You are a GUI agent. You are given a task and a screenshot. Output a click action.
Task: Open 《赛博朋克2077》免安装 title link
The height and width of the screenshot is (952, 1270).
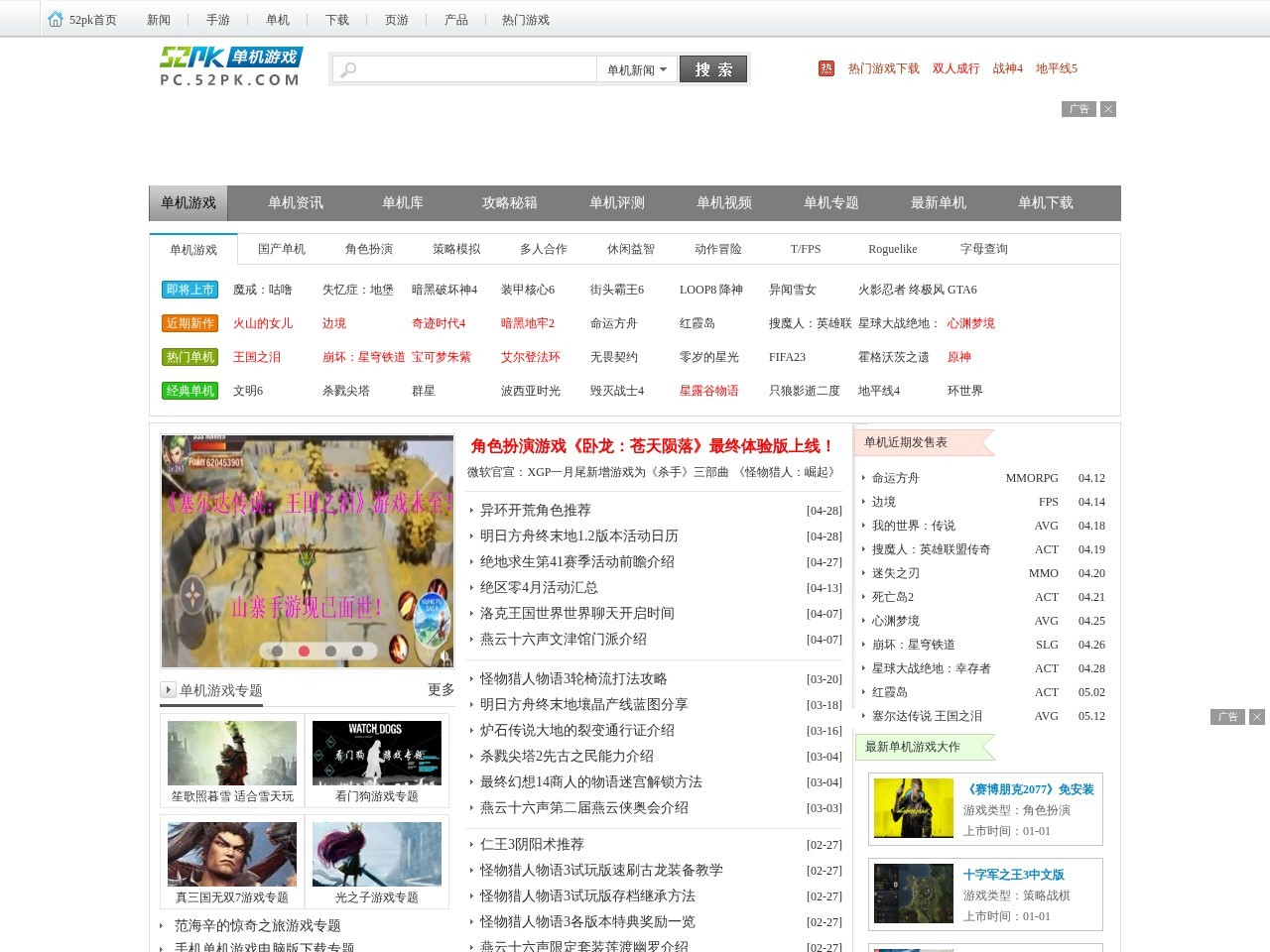pyautogui.click(x=1029, y=789)
